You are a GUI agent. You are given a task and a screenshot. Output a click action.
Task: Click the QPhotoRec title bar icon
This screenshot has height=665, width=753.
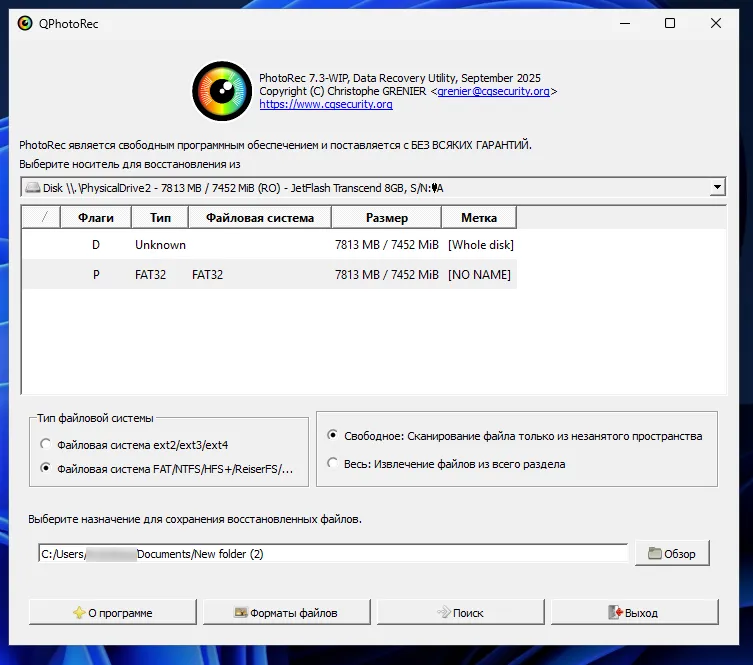click(x=24, y=23)
